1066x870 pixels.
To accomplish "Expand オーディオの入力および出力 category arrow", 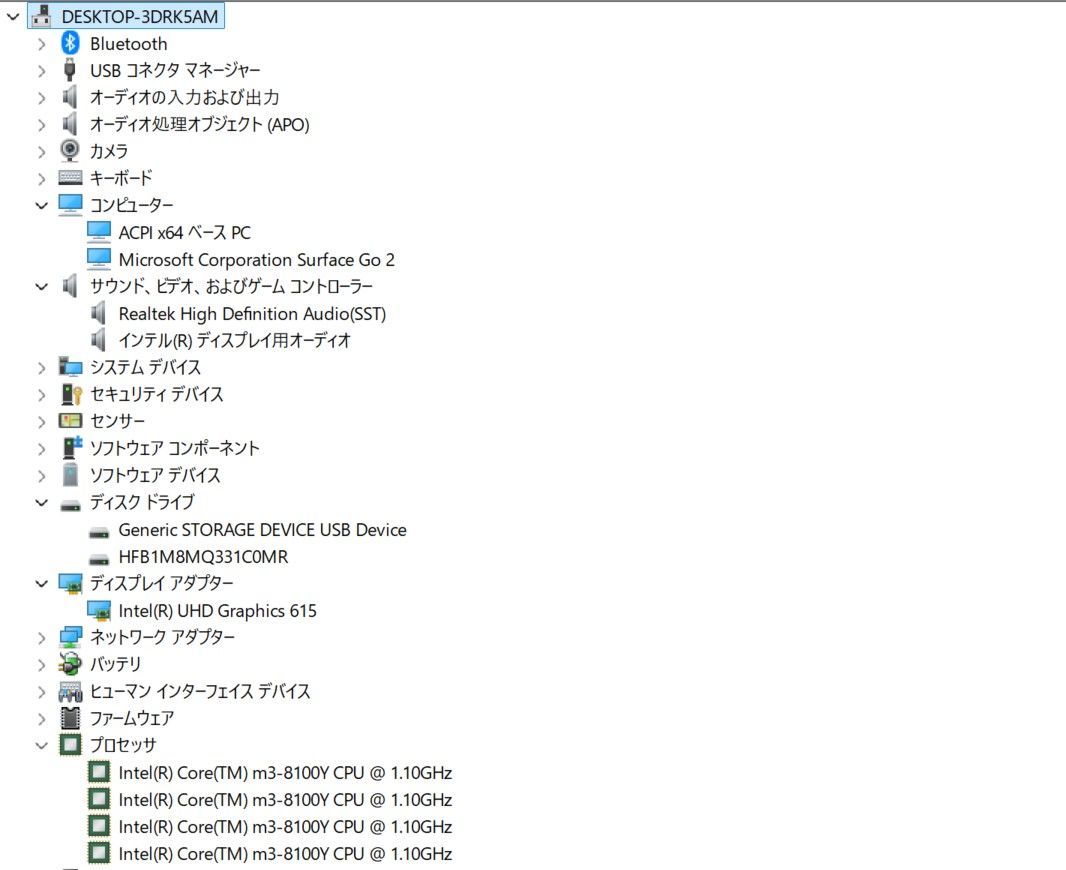I will 41,98.
